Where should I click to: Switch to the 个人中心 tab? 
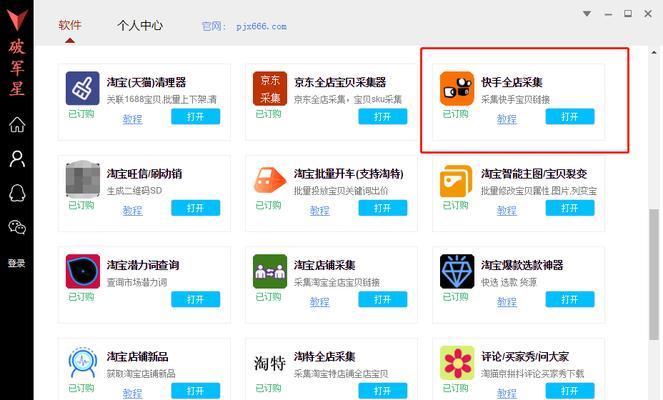point(140,25)
